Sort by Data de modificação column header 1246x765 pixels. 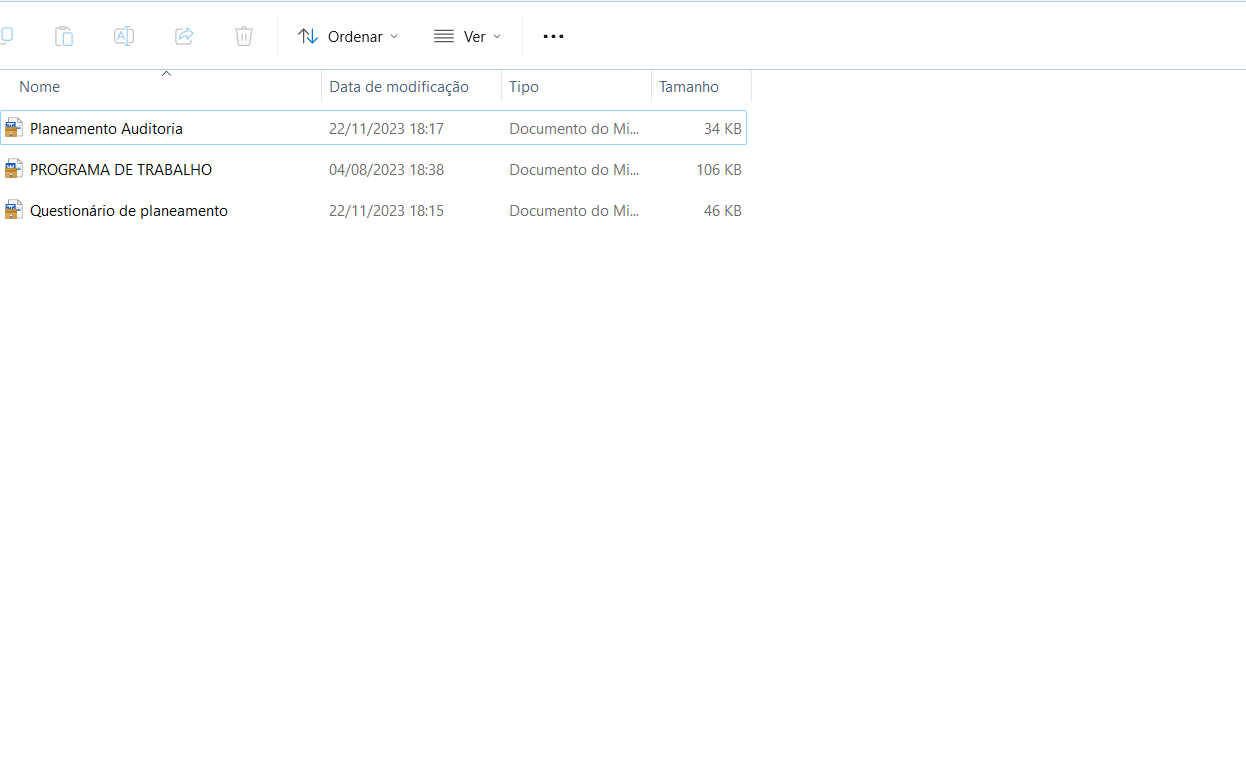click(x=399, y=87)
